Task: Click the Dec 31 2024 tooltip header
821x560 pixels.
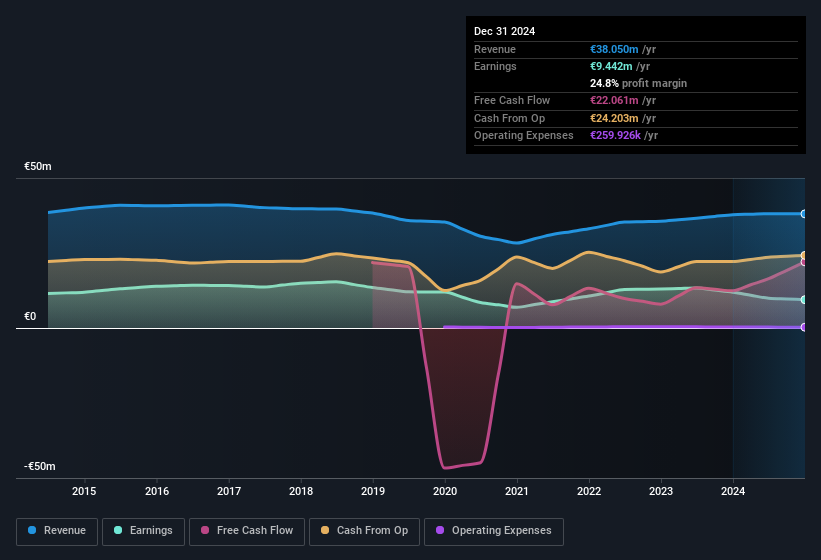Action: click(x=505, y=31)
